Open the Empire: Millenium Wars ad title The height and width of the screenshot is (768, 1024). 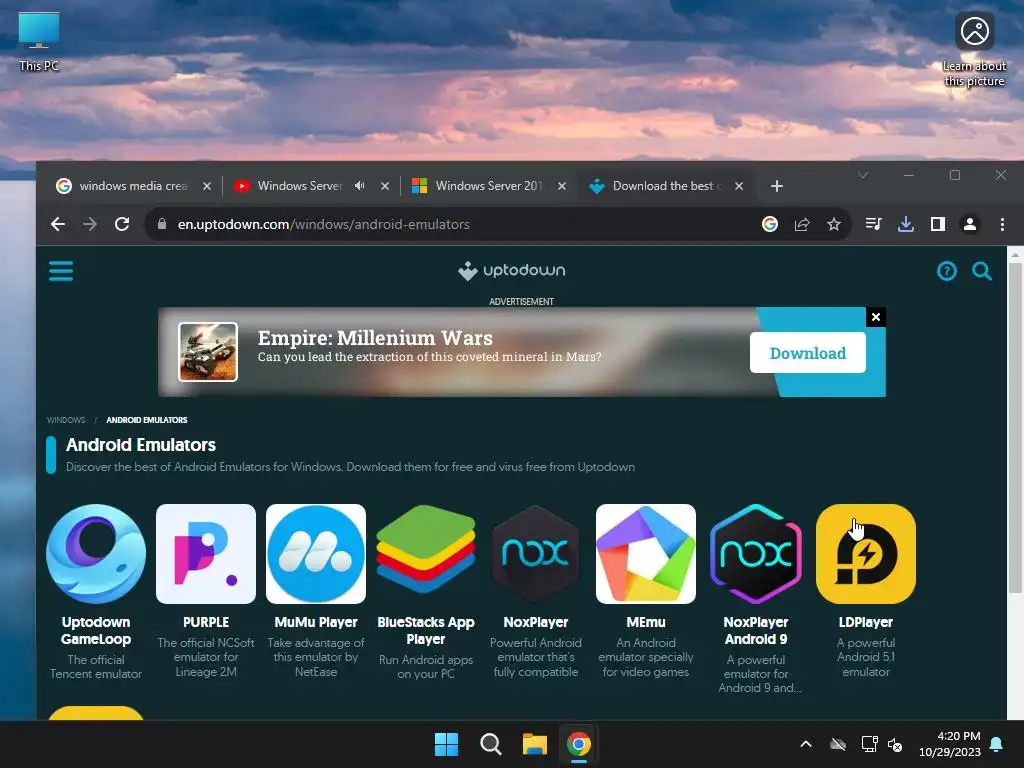point(375,338)
